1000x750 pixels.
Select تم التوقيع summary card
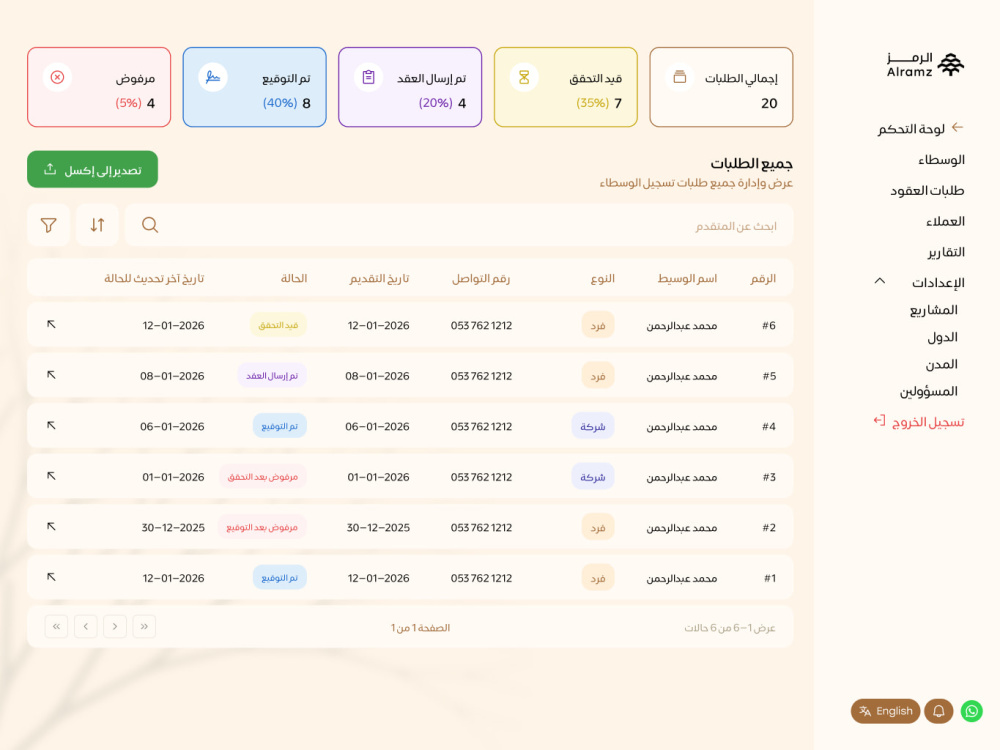pos(254,87)
